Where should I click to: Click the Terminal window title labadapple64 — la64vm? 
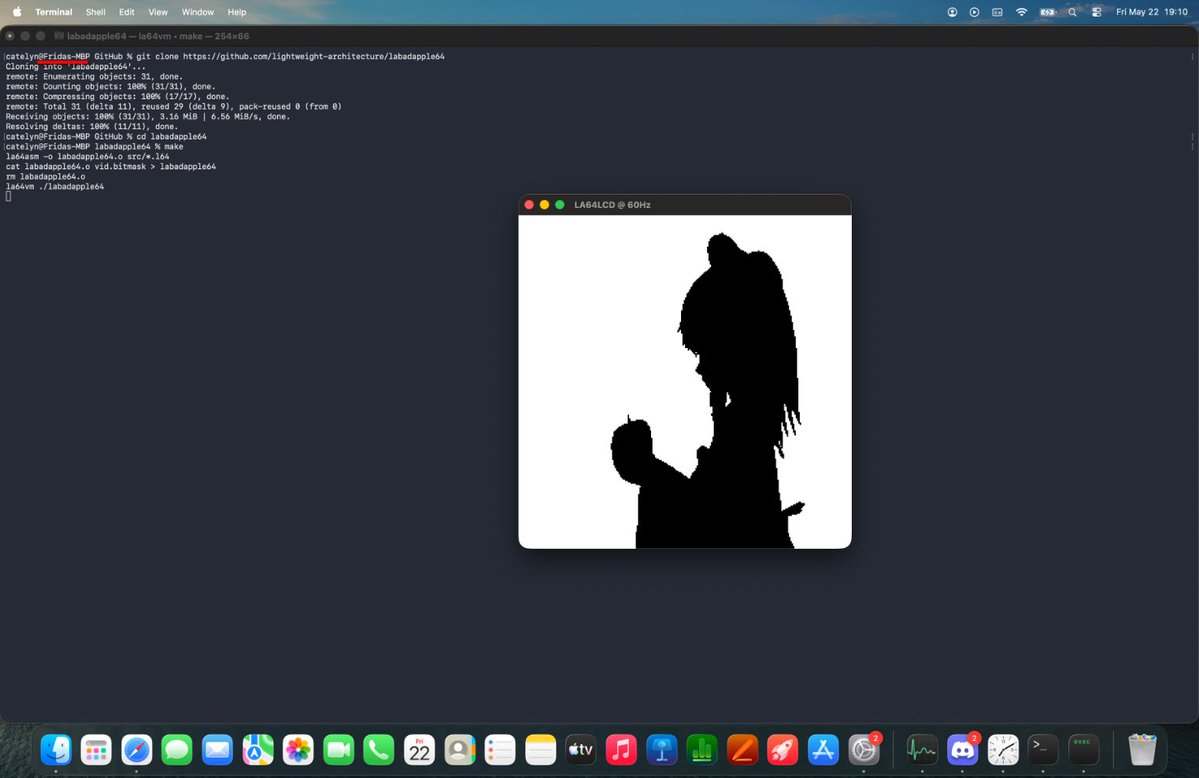158,36
